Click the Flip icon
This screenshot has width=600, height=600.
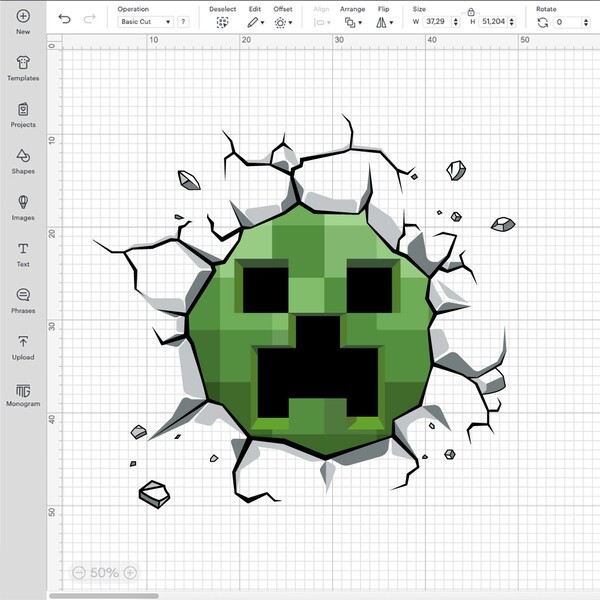tap(381, 23)
